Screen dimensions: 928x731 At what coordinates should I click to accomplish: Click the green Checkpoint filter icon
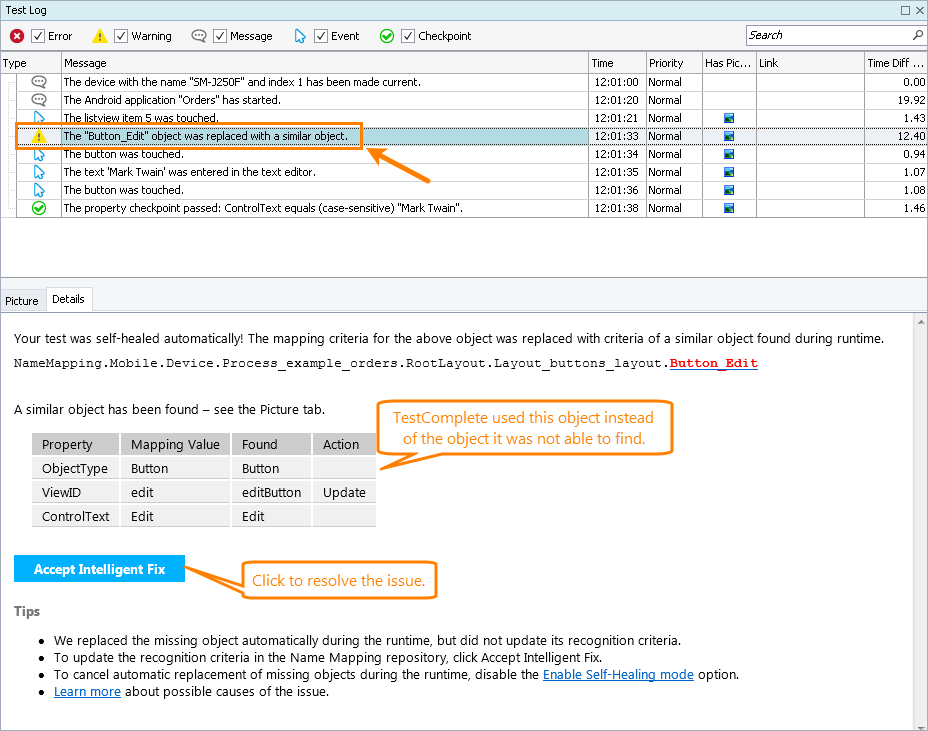387,36
